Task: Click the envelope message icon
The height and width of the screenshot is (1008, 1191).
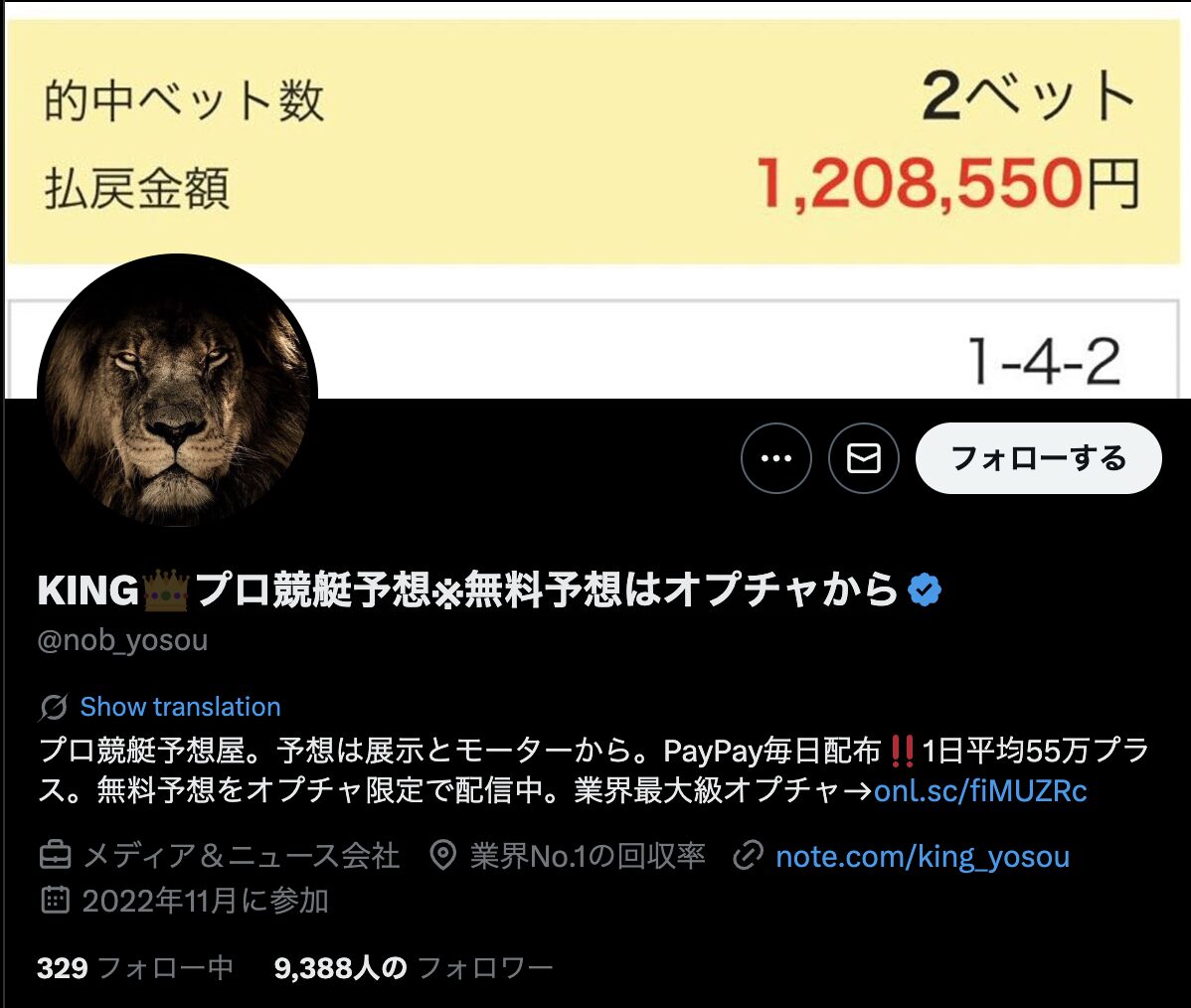Action: pos(864,458)
